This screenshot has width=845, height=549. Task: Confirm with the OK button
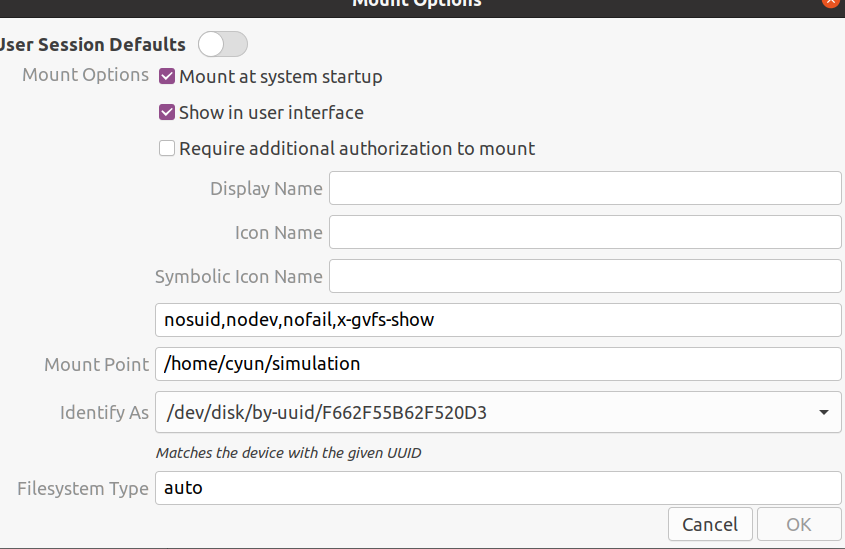[799, 524]
